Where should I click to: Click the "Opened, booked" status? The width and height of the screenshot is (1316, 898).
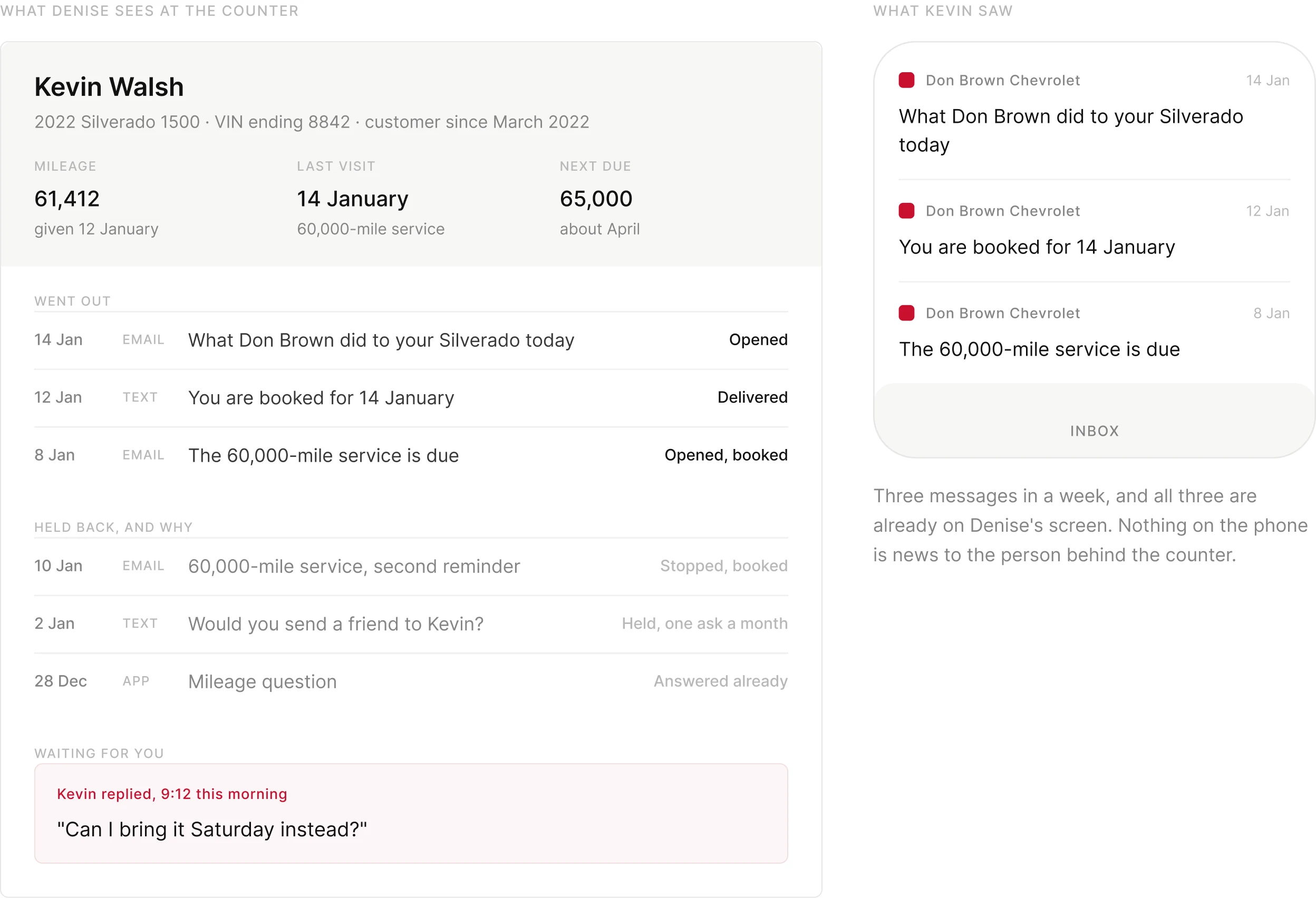click(726, 455)
